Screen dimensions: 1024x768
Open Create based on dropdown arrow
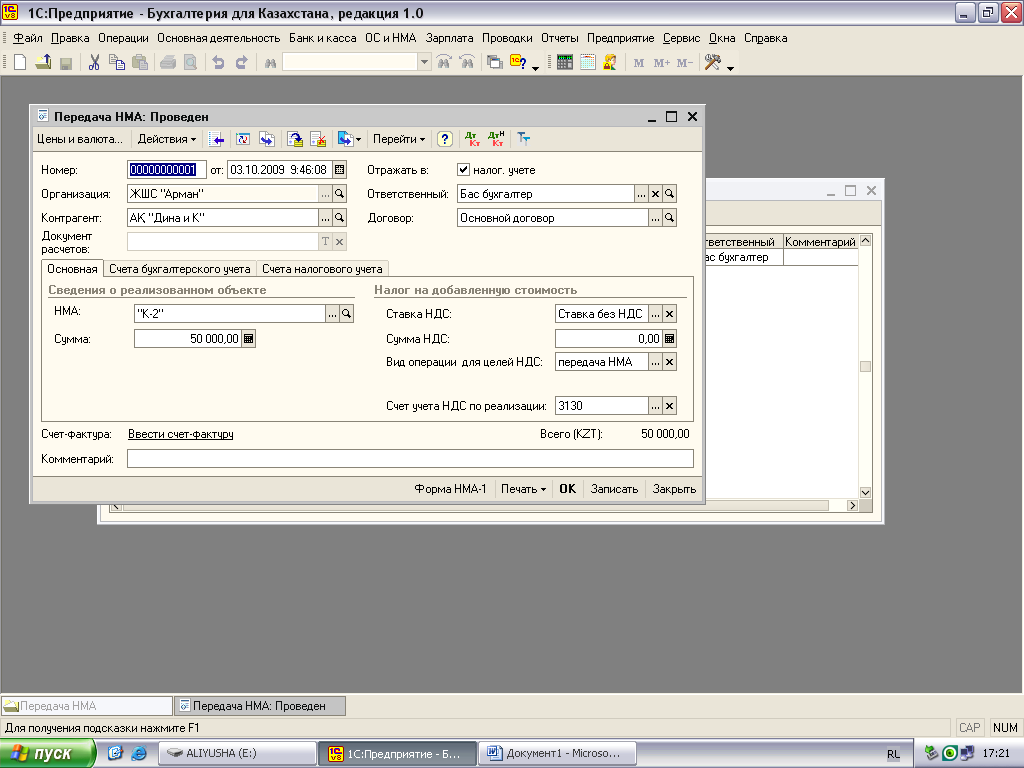pos(359,139)
